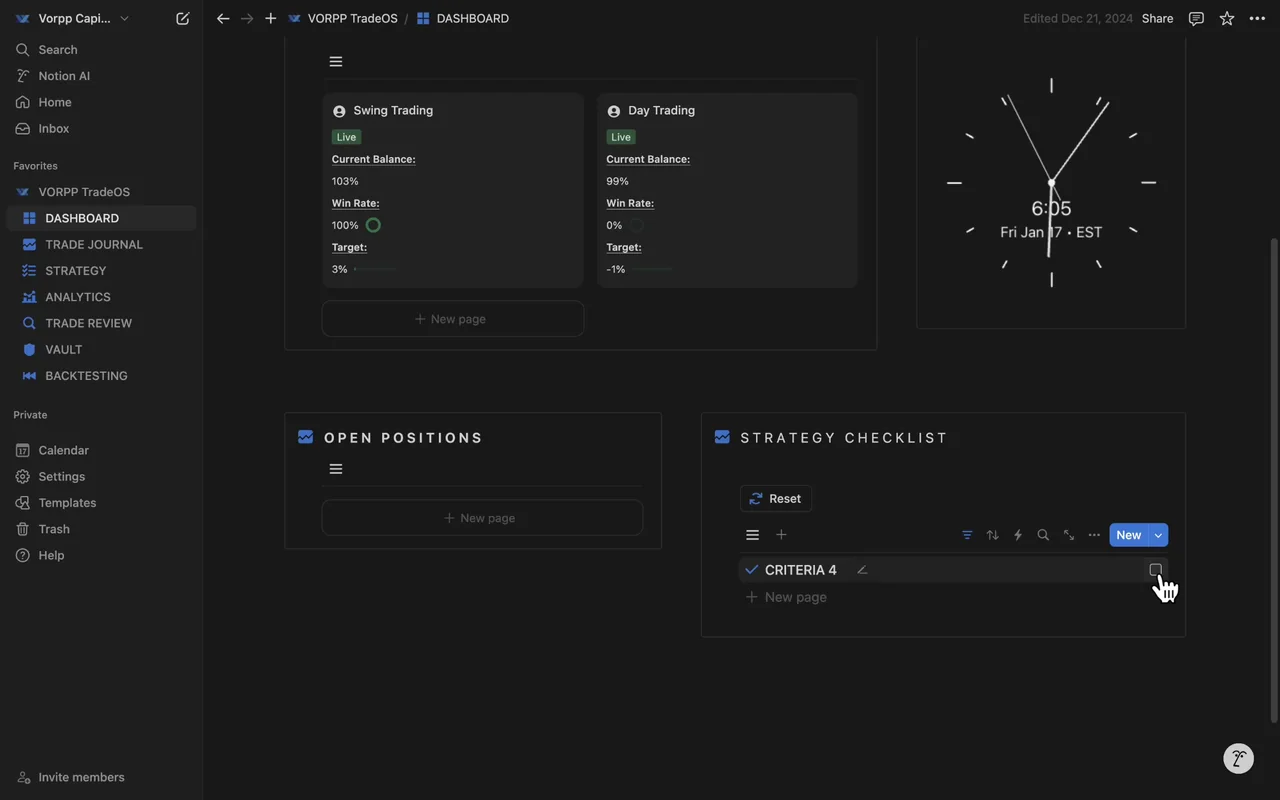Rename CRITERIA 4 with the pencil icon
The image size is (1280, 800).
(x=862, y=570)
